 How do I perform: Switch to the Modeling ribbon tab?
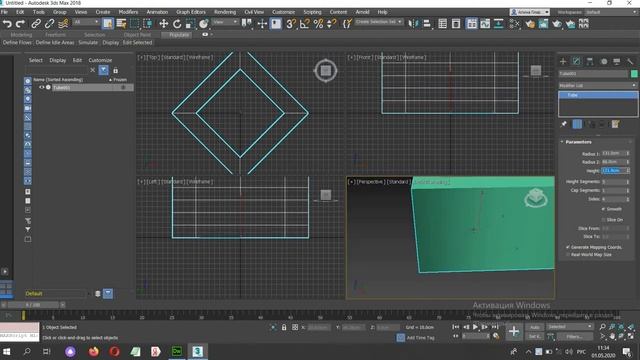21,35
